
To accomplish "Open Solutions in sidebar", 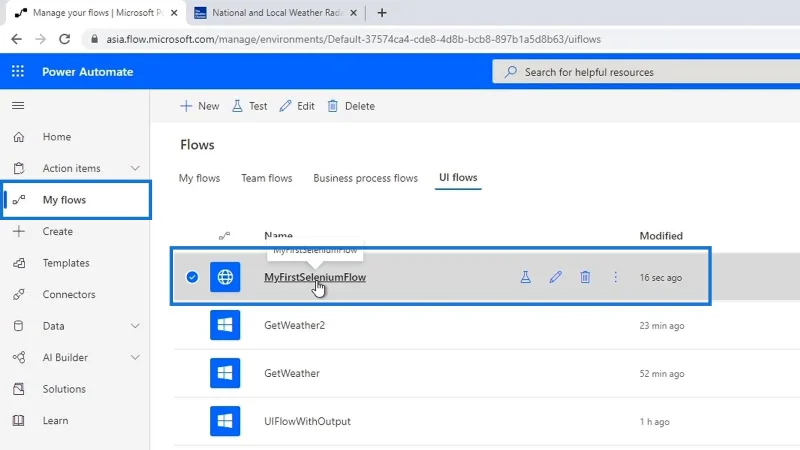I will 64,389.
